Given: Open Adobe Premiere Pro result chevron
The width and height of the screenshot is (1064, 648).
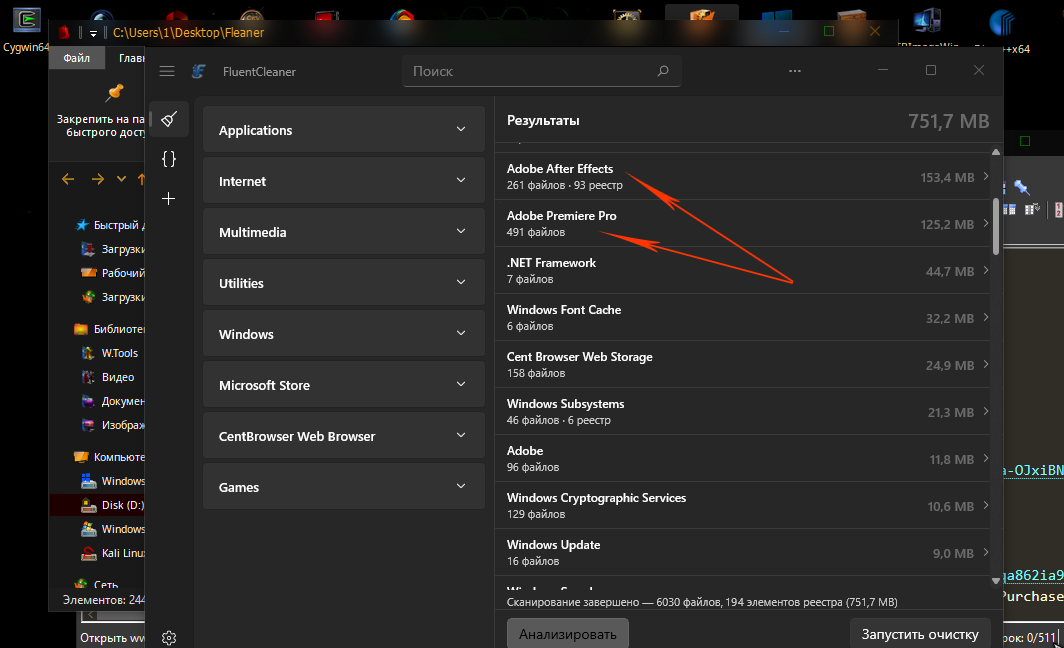Looking at the screenshot, I should tap(985, 223).
